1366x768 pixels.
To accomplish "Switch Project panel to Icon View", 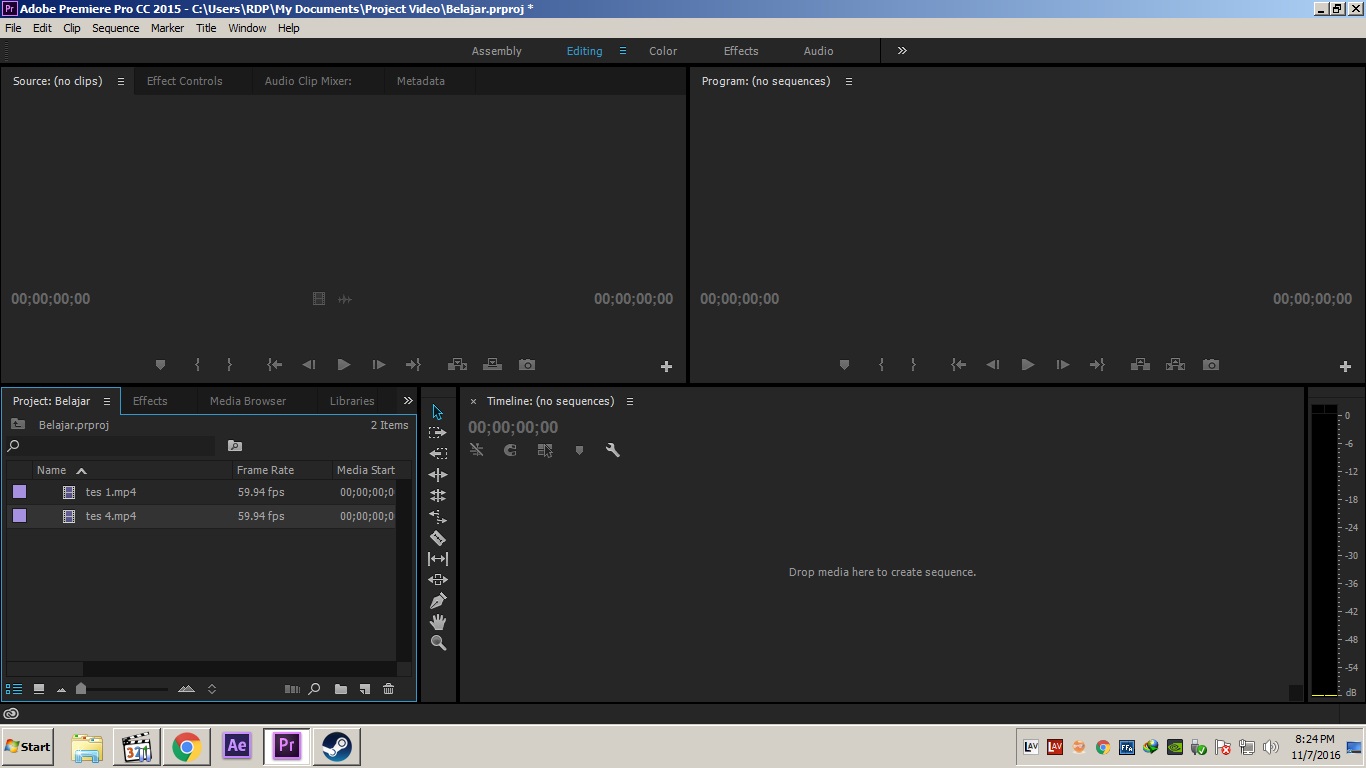I will point(39,689).
